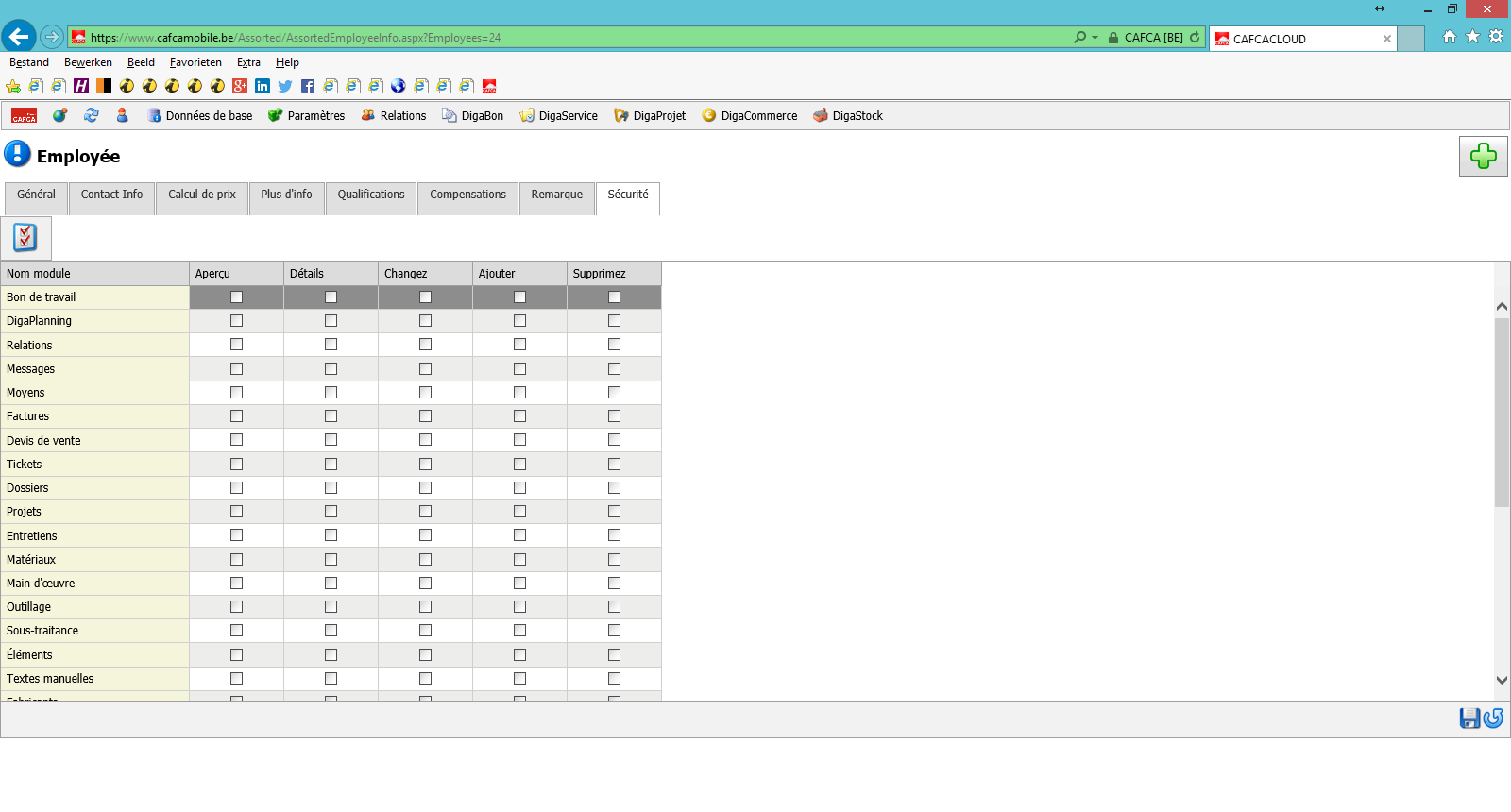Open the LinkedIn favorite shortcut

(x=263, y=86)
